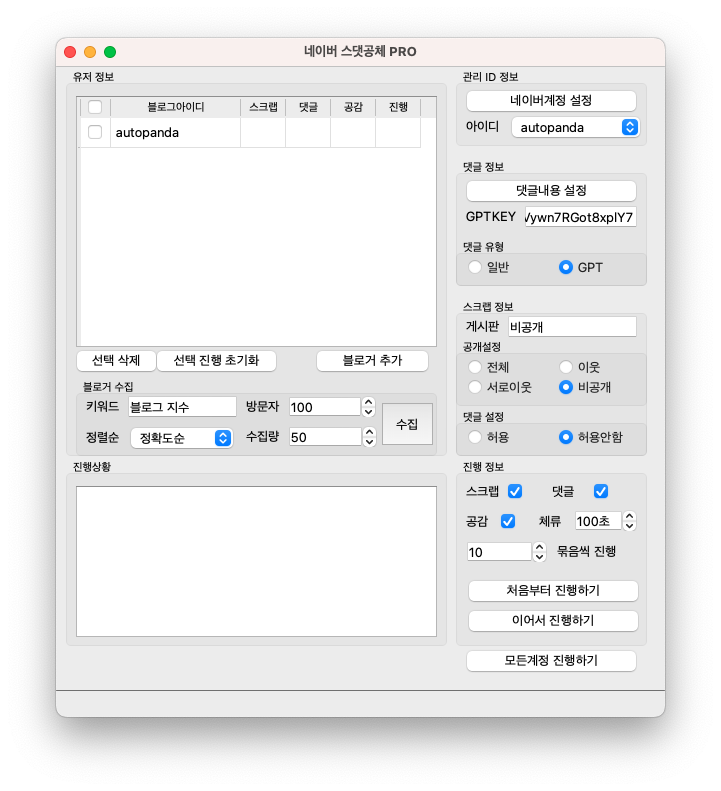Focus the 키워드 input field

tap(182, 407)
